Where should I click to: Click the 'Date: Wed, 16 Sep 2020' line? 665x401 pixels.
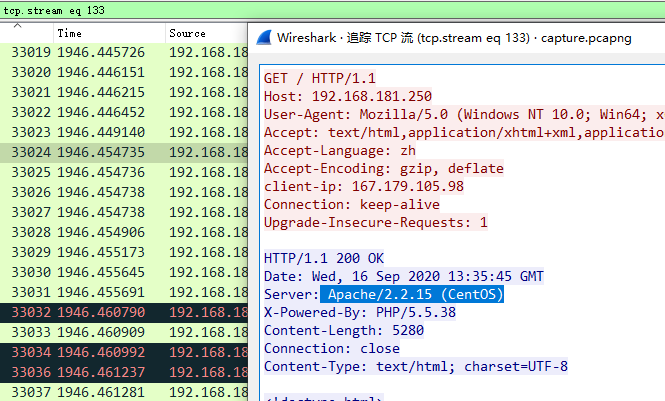coord(403,276)
